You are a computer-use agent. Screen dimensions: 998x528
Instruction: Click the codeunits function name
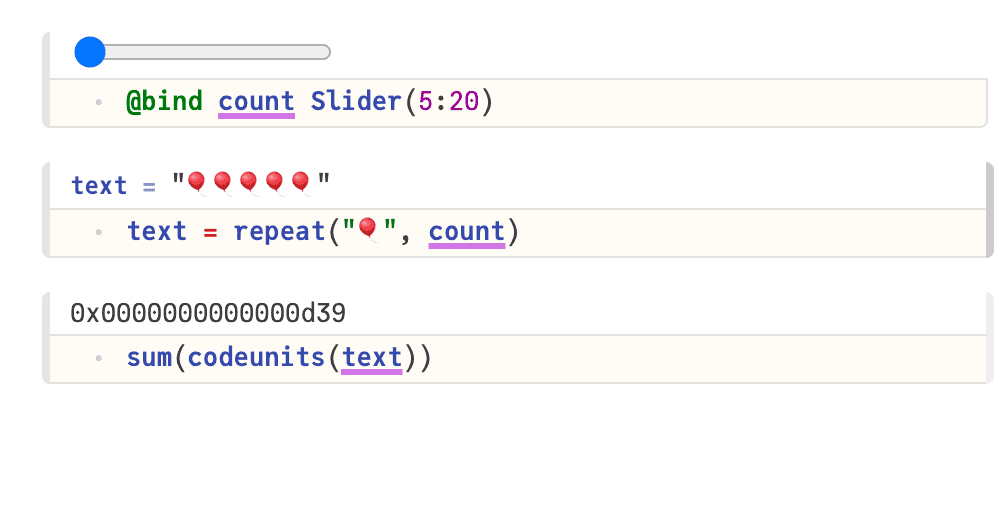coord(257,358)
